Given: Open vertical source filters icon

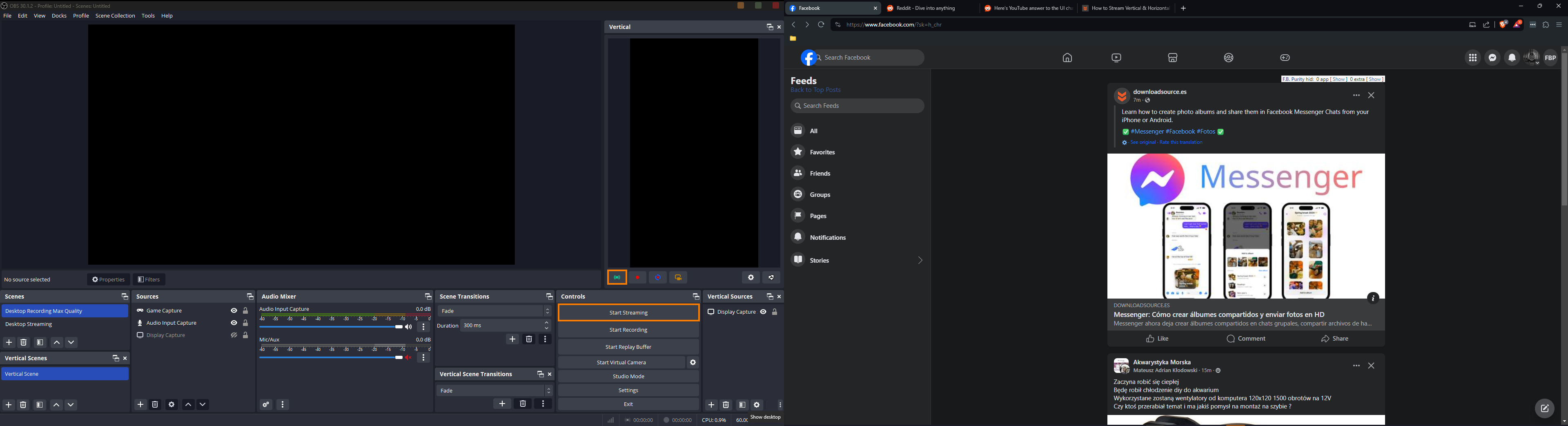Looking at the screenshot, I should pos(742,405).
